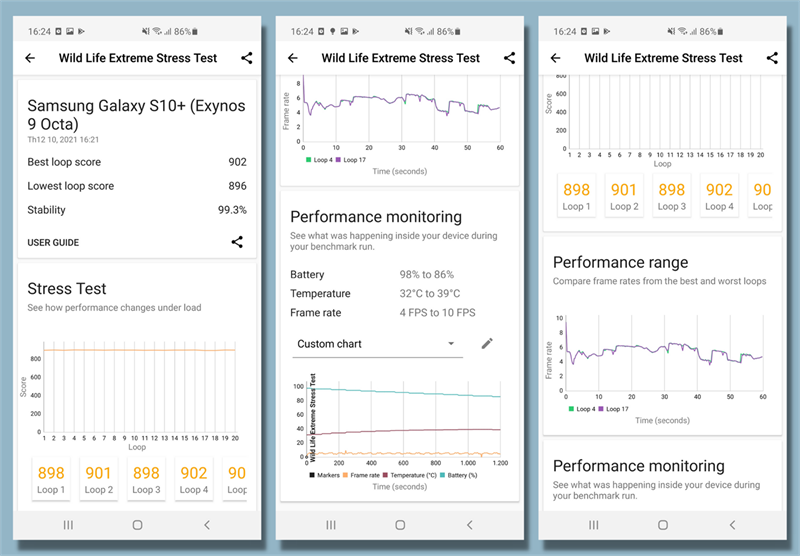800x556 pixels.
Task: Tap battery 86% indicator on middle phone
Action: (448, 32)
